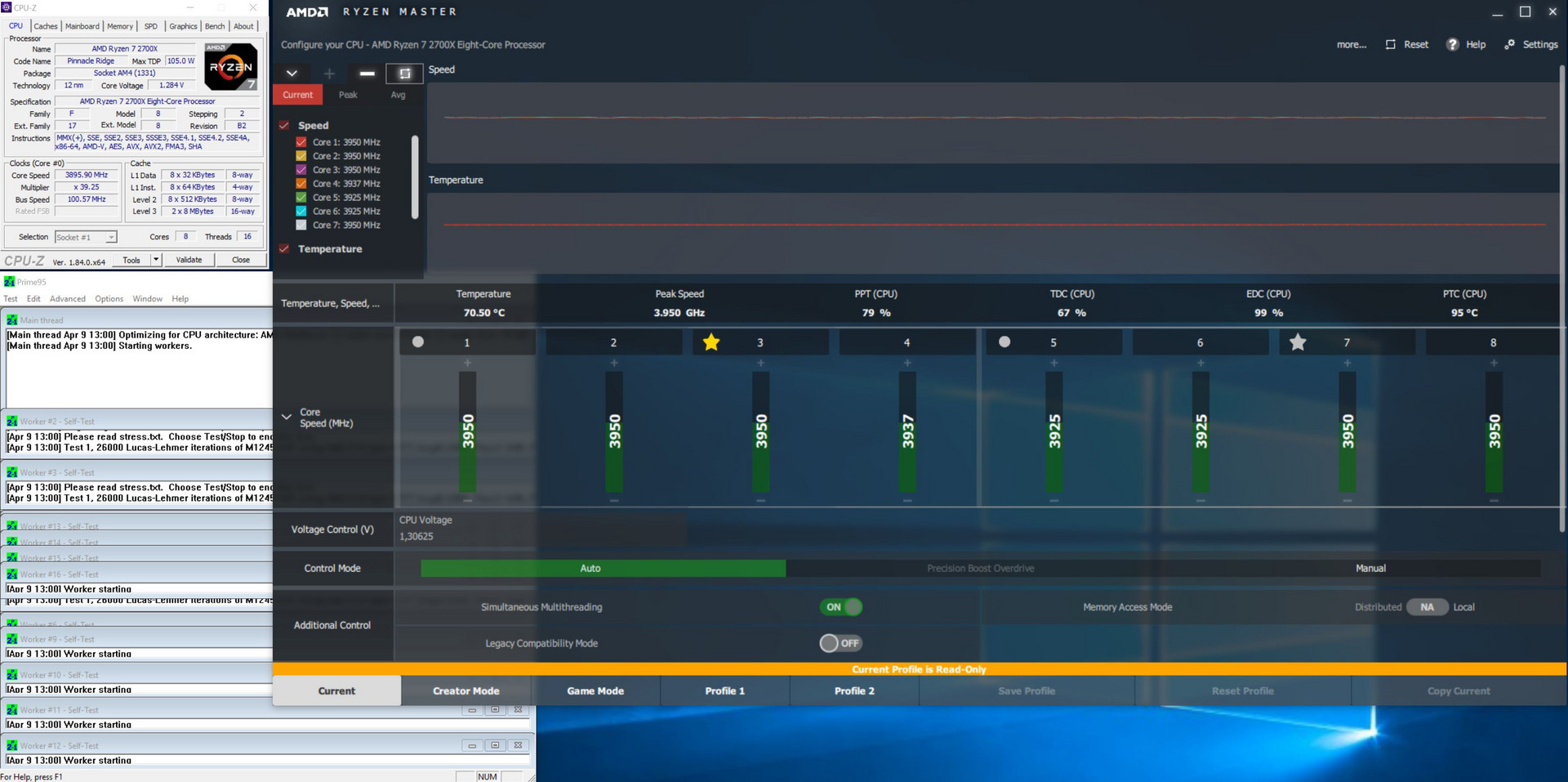Image resolution: width=1568 pixels, height=782 pixels.
Task: Close the Worker #11 Self-Test window
Action: 518,710
